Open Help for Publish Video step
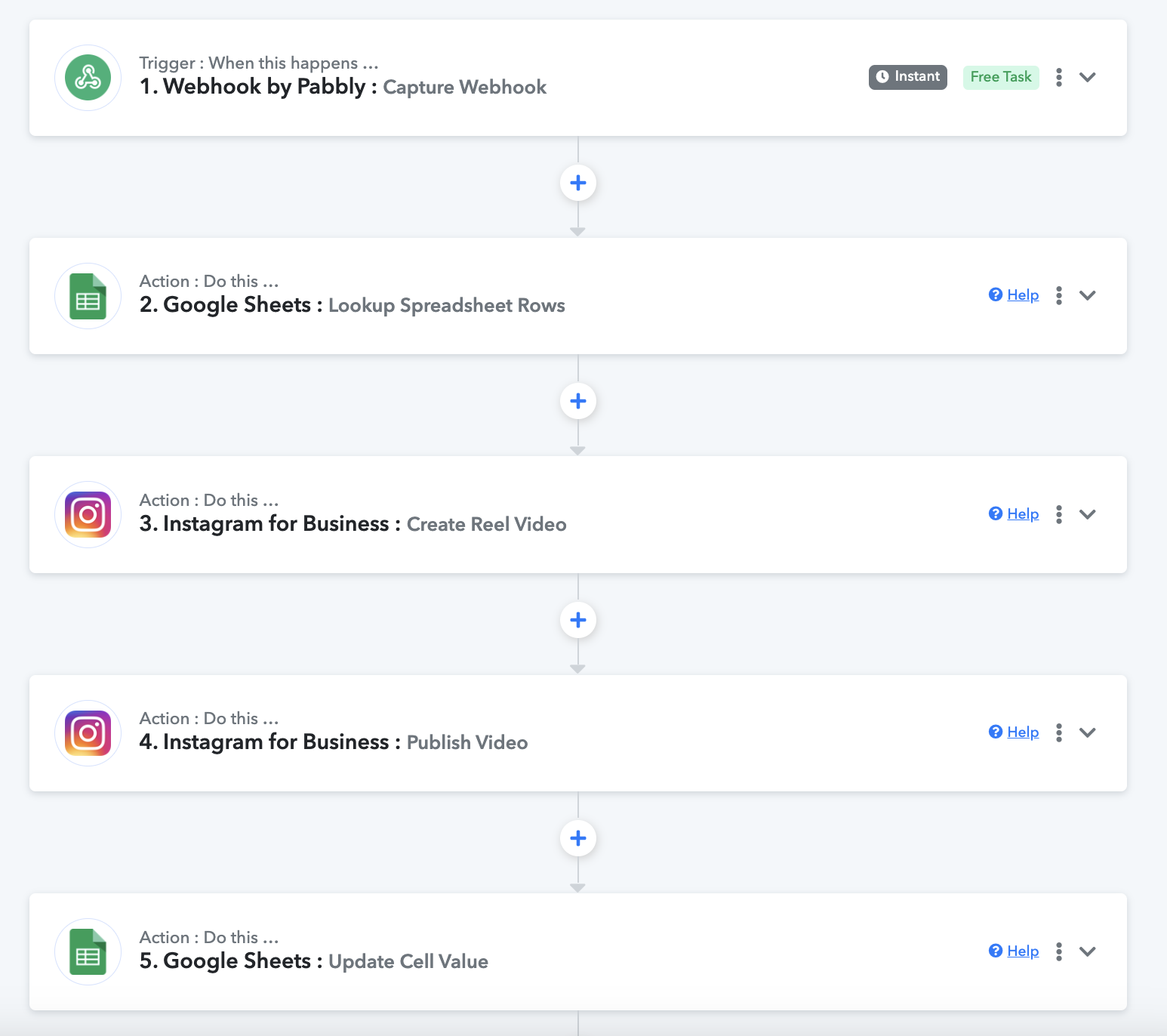The image size is (1167, 1036). coord(1014,732)
